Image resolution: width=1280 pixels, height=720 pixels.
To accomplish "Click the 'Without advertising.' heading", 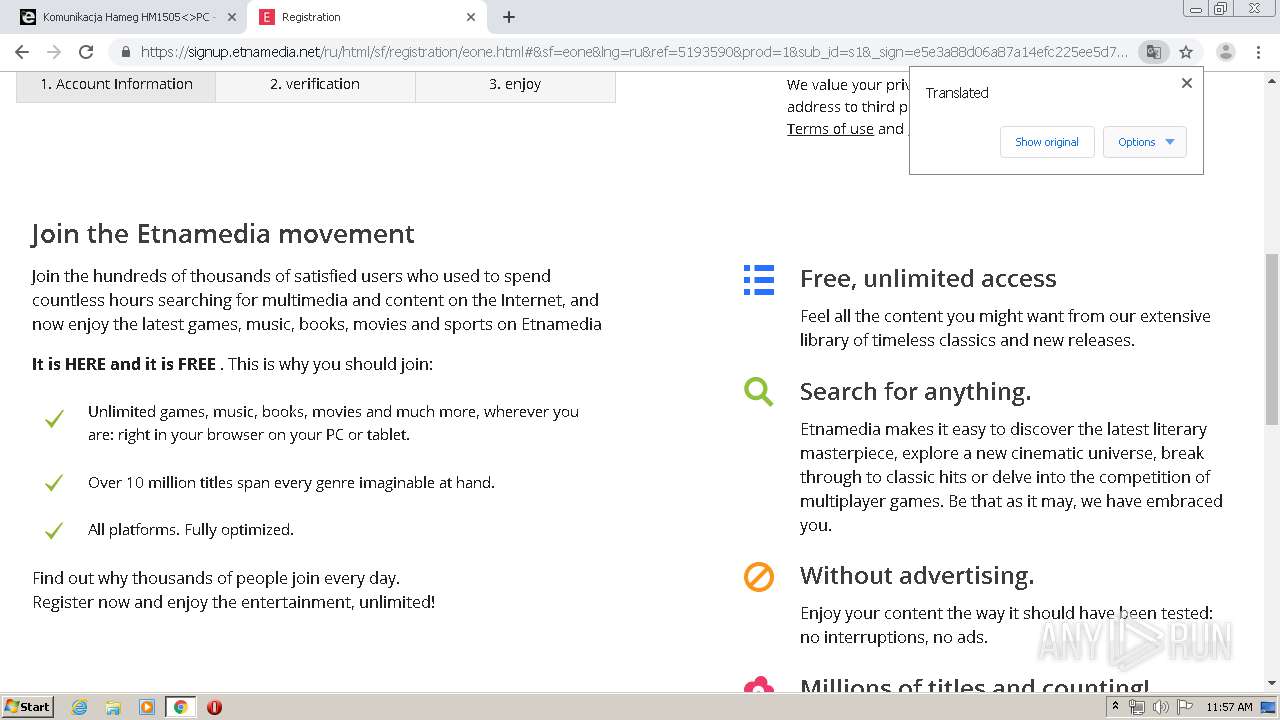I will coord(917,575).
